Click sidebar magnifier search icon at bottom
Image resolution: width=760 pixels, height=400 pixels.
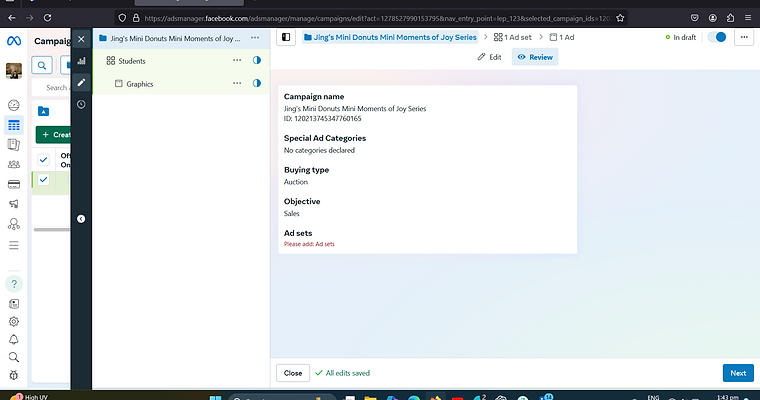[x=14, y=357]
